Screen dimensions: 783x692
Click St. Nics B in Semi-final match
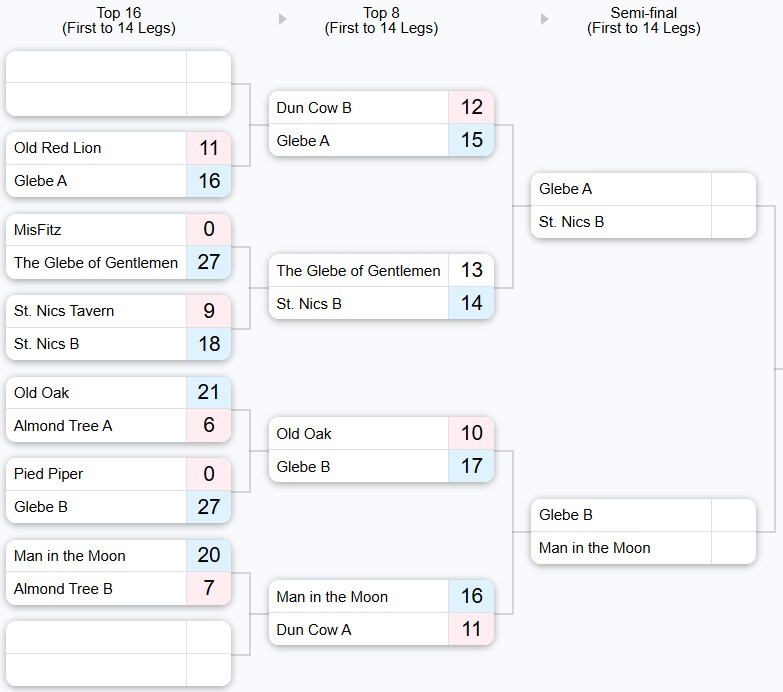click(571, 222)
